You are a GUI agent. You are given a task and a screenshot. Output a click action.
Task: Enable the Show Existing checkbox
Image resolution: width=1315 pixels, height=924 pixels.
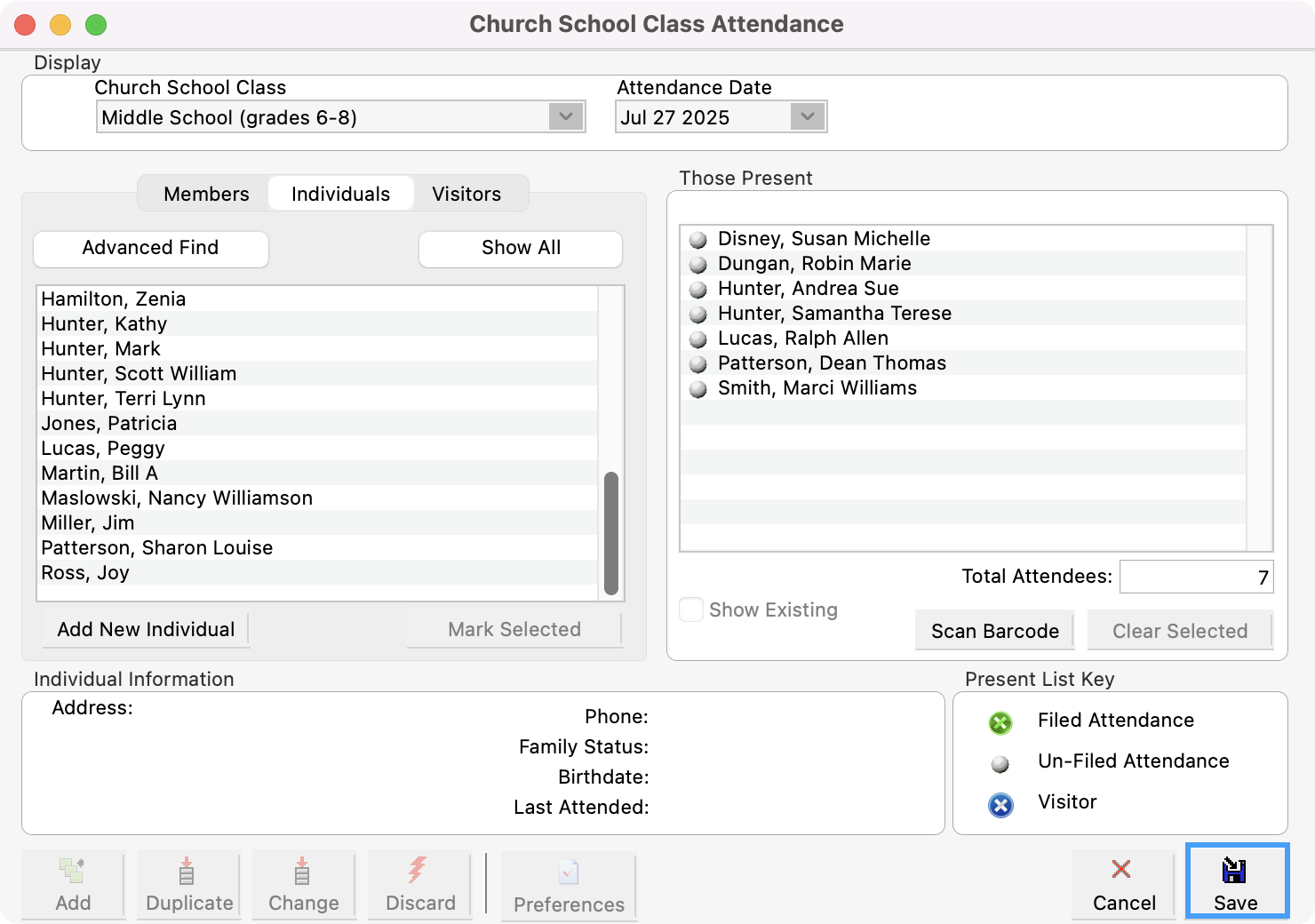pos(690,609)
